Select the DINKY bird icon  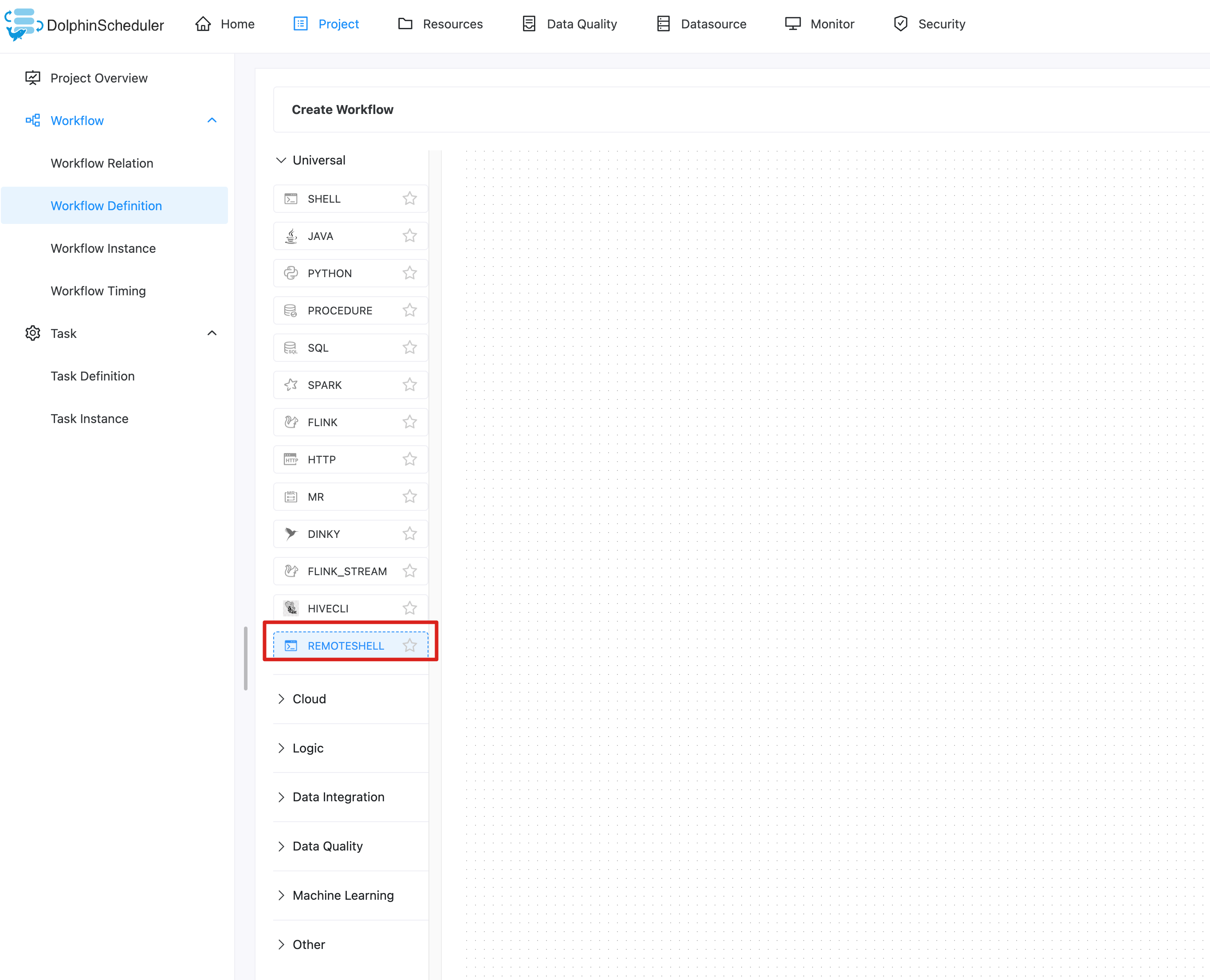click(x=291, y=534)
